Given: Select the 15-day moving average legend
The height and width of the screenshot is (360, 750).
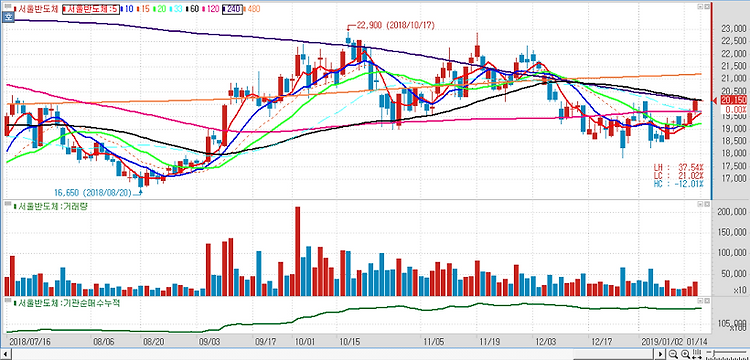Looking at the screenshot, I should (143, 9).
